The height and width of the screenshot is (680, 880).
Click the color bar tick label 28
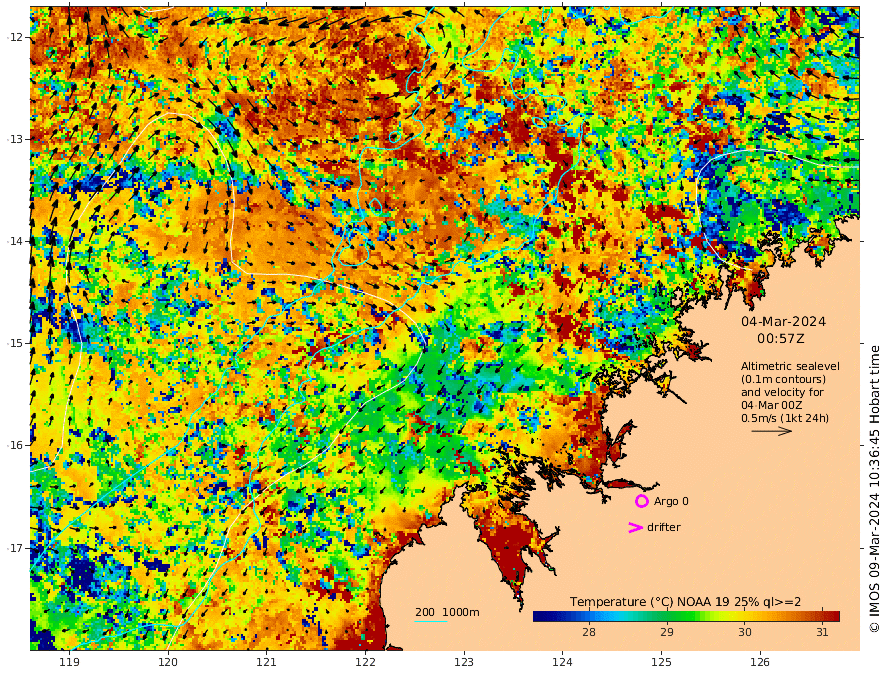(589, 632)
